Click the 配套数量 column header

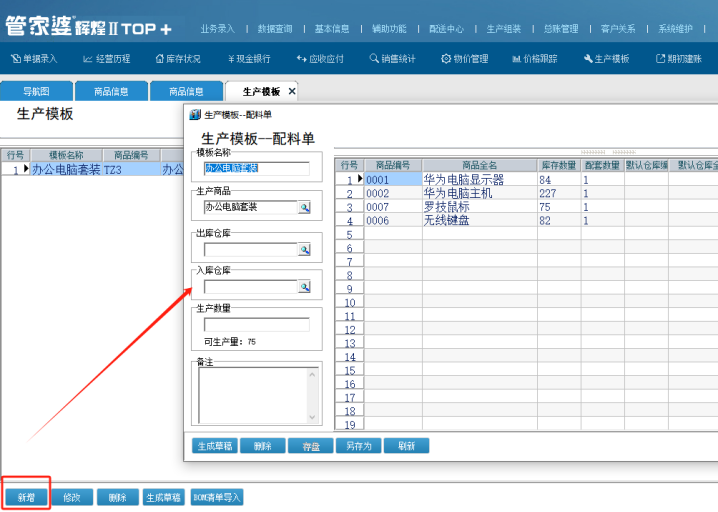coord(603,165)
